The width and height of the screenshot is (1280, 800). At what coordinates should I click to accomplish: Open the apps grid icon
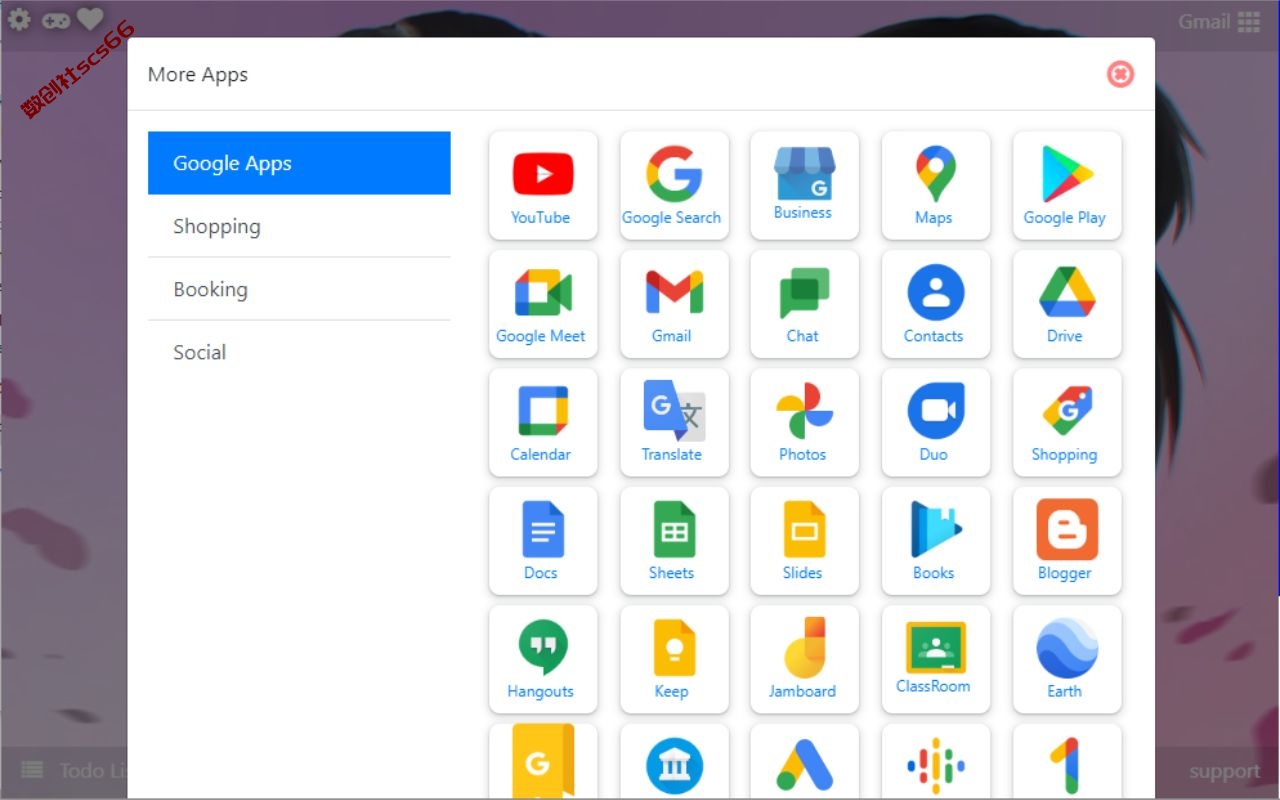coord(1248,21)
